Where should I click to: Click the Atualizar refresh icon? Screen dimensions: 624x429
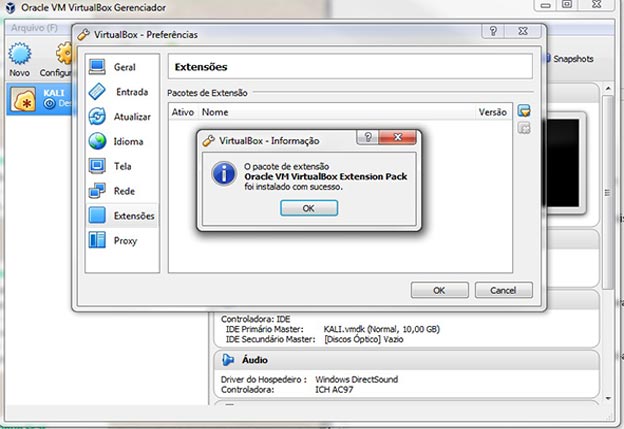tap(97, 117)
